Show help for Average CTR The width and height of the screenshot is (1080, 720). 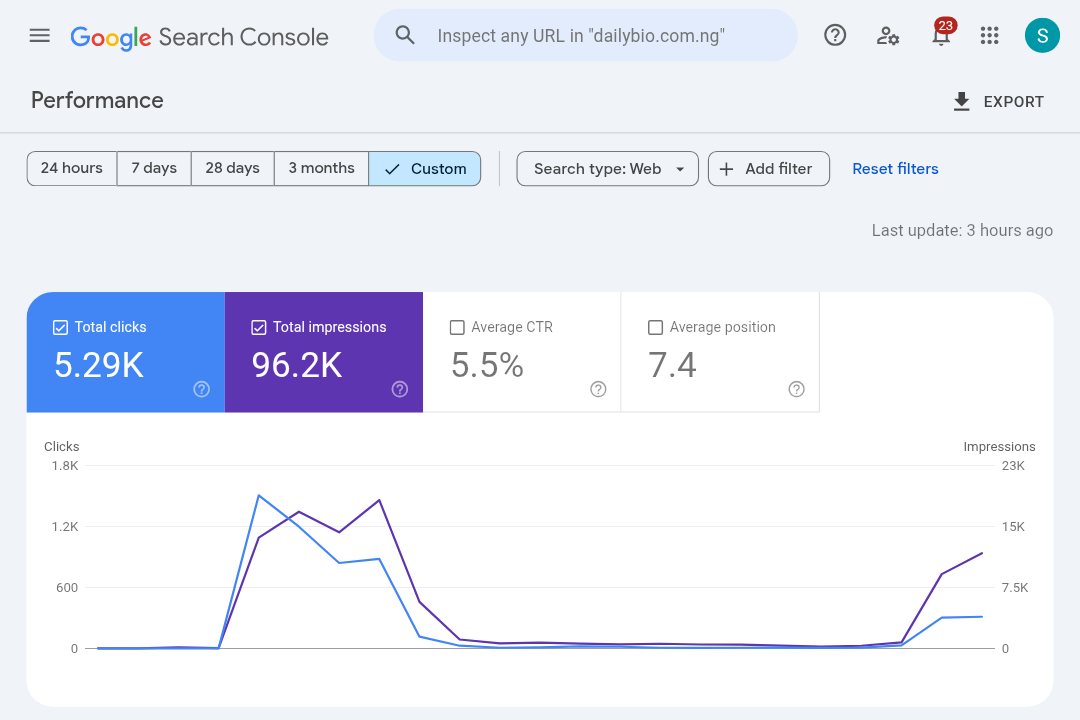point(598,389)
